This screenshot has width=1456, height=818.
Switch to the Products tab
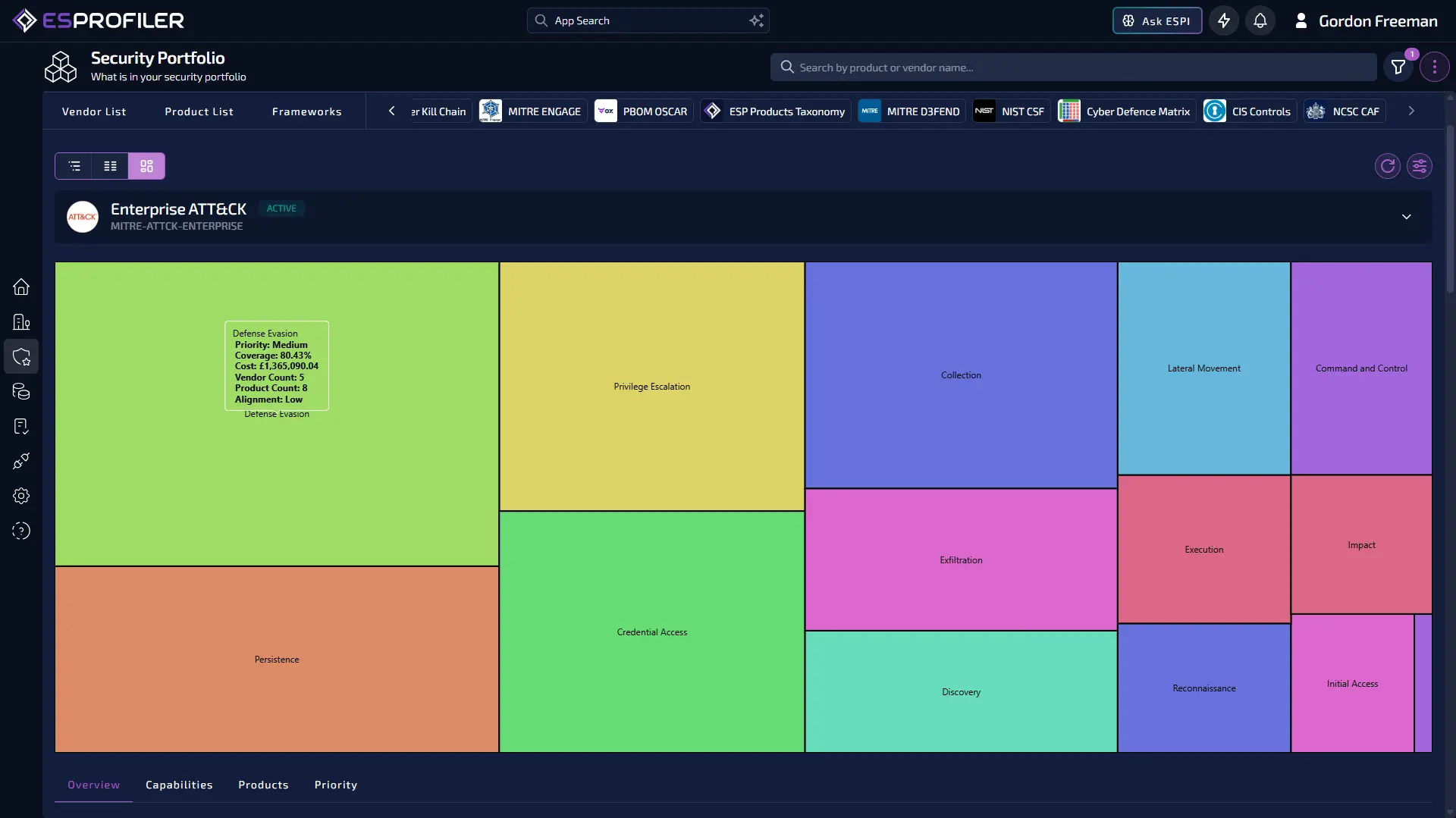tap(263, 785)
